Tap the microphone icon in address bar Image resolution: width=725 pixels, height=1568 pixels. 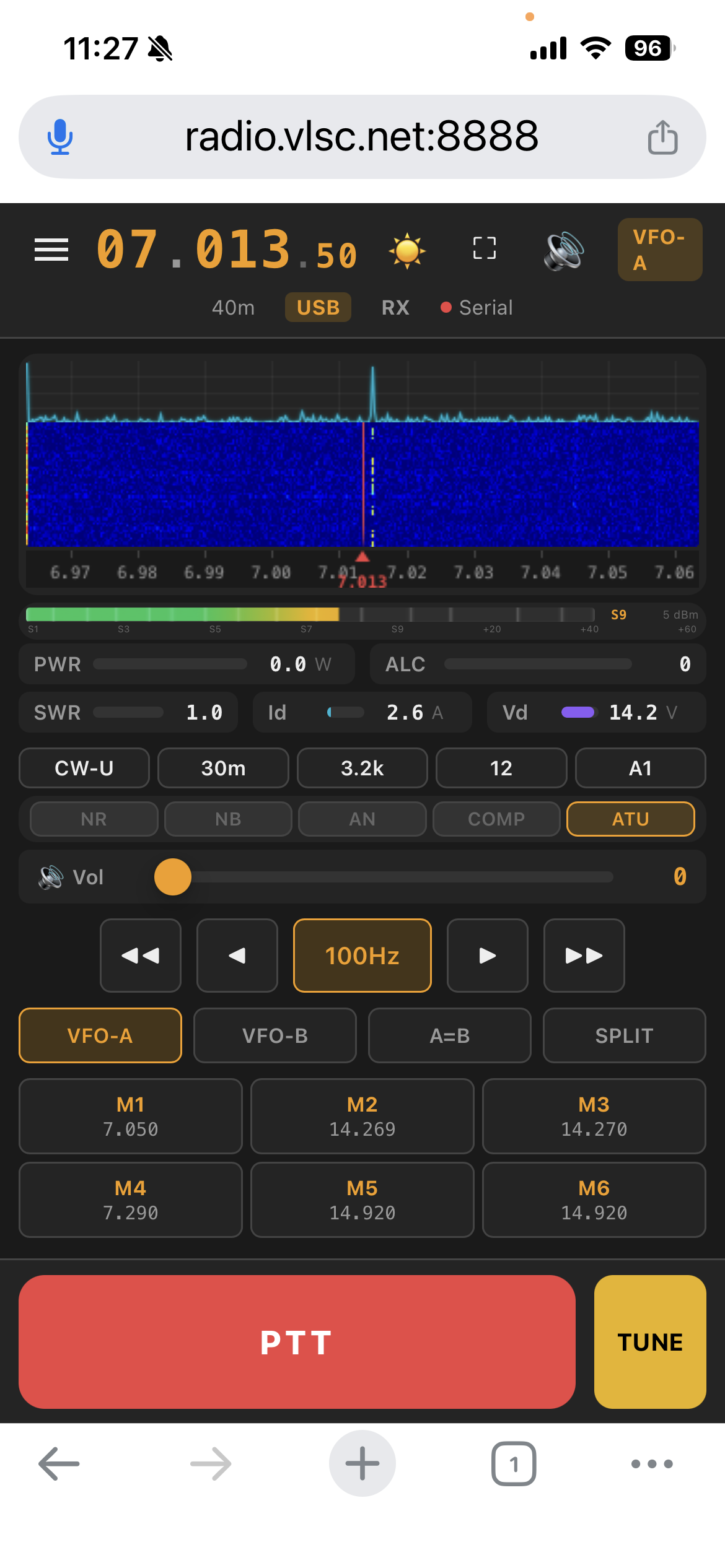[x=60, y=137]
